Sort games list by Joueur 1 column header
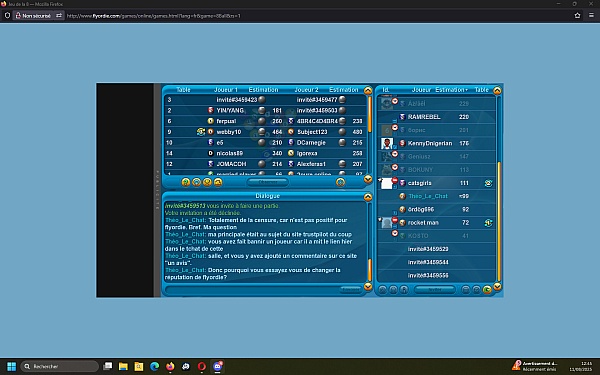The image size is (600, 375). coord(226,90)
